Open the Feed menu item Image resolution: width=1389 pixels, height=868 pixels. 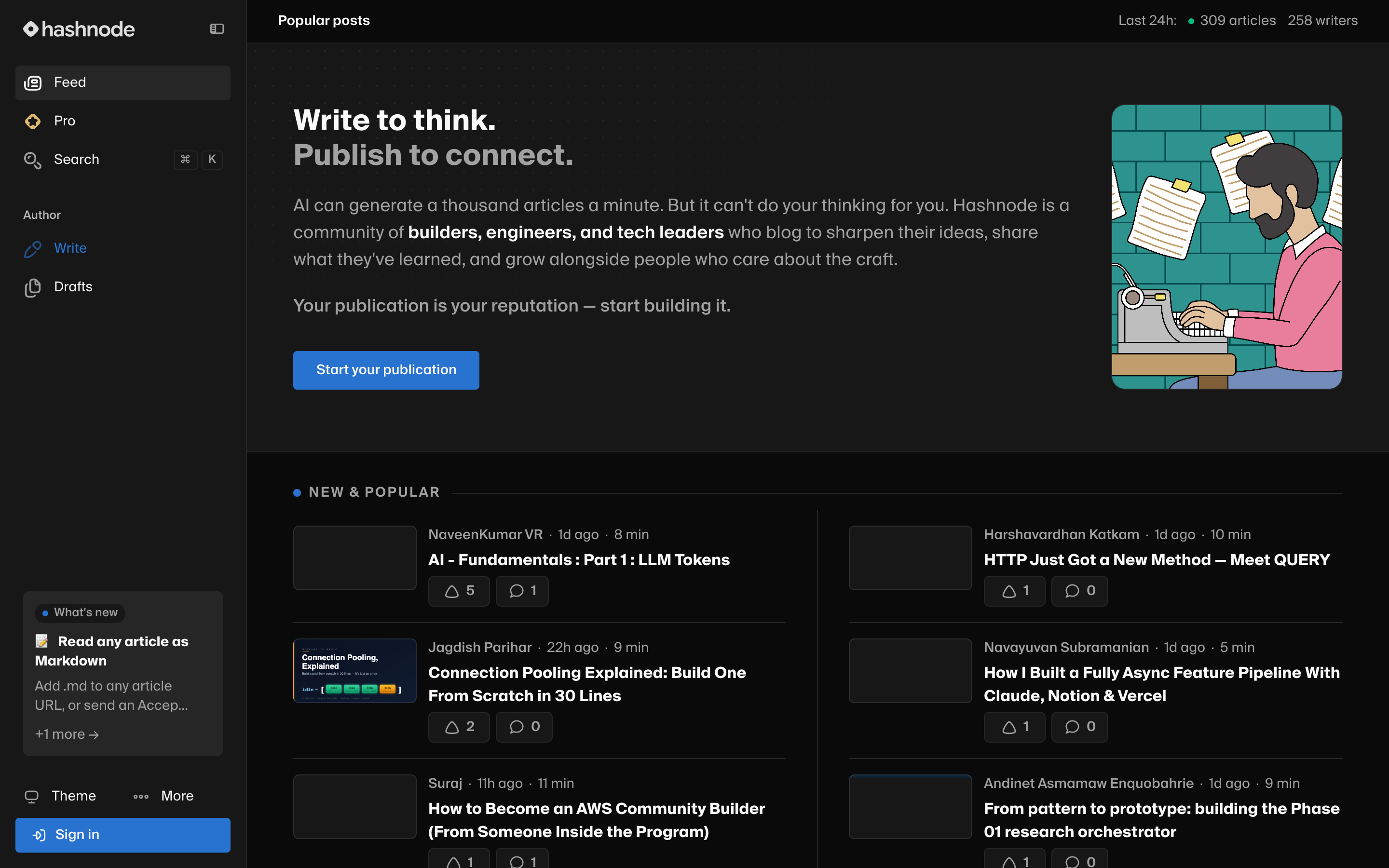(x=123, y=82)
